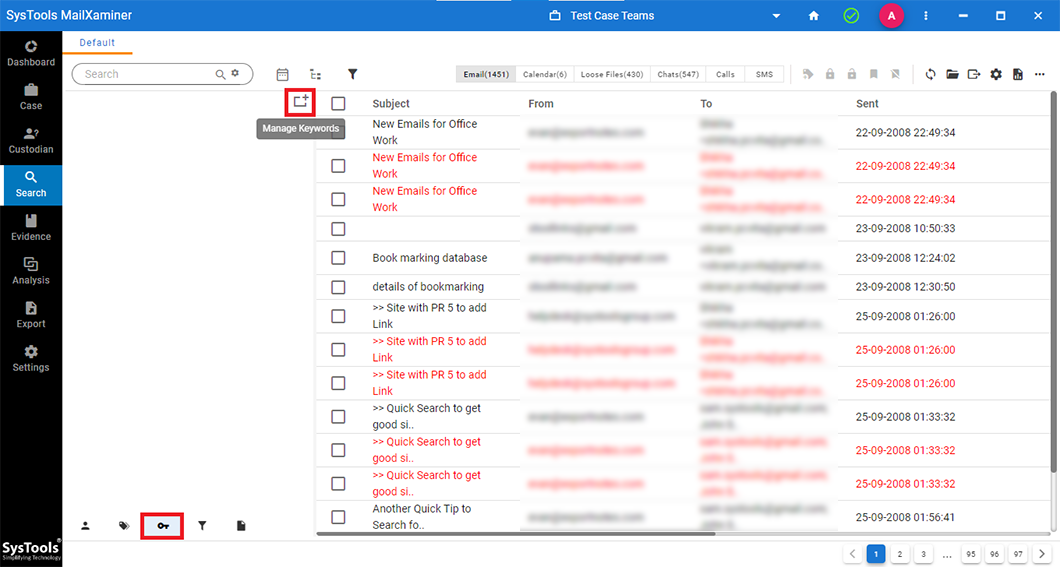
Task: Click the person icon in bottom panel
Action: [85, 526]
